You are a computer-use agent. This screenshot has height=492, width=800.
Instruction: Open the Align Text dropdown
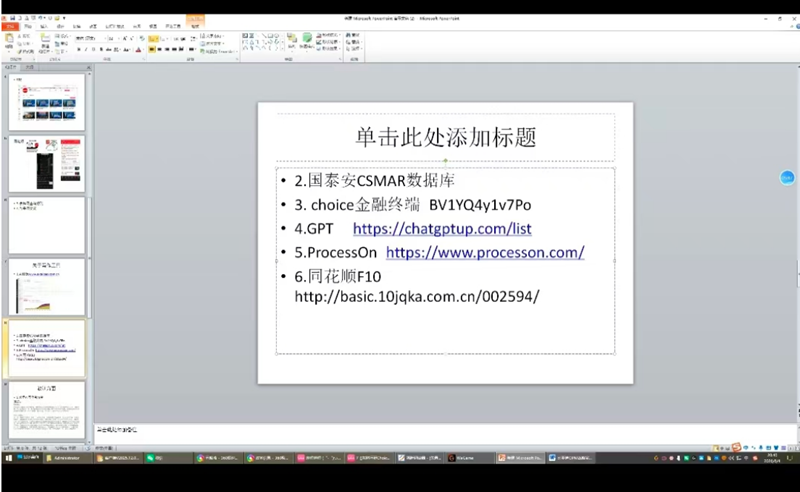(x=211, y=43)
